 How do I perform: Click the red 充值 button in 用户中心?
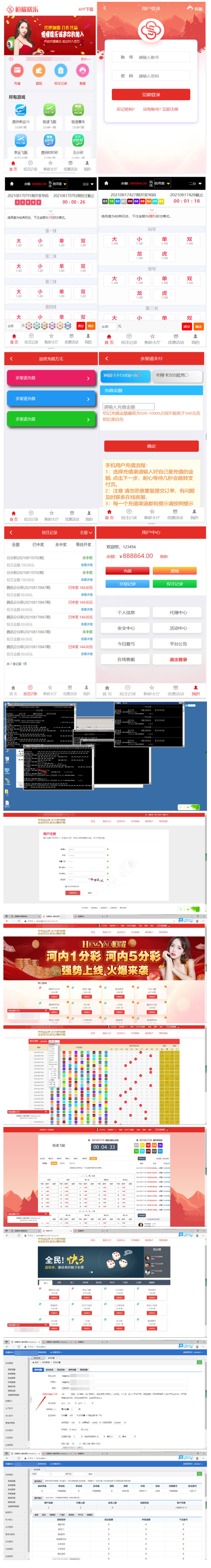point(127,571)
